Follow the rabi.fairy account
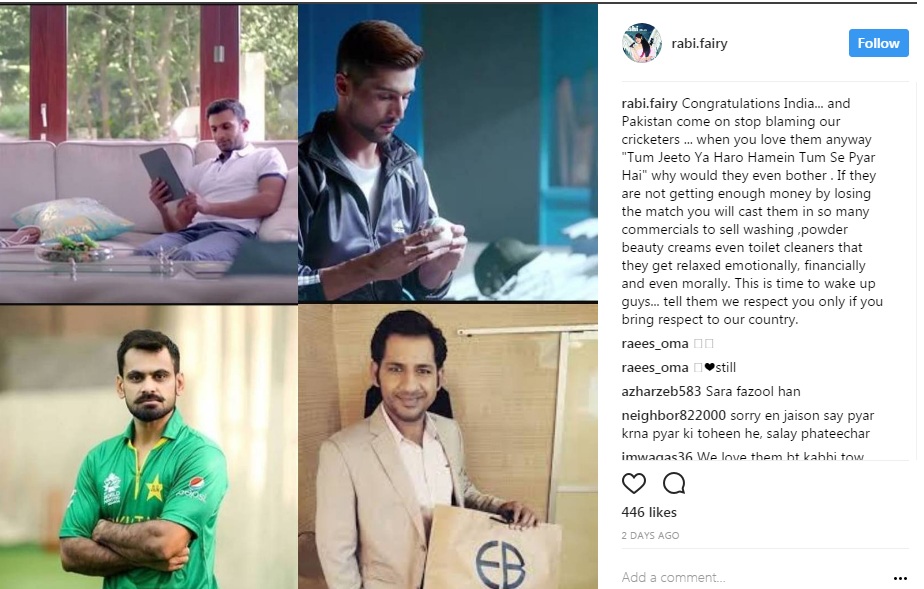 tap(878, 43)
